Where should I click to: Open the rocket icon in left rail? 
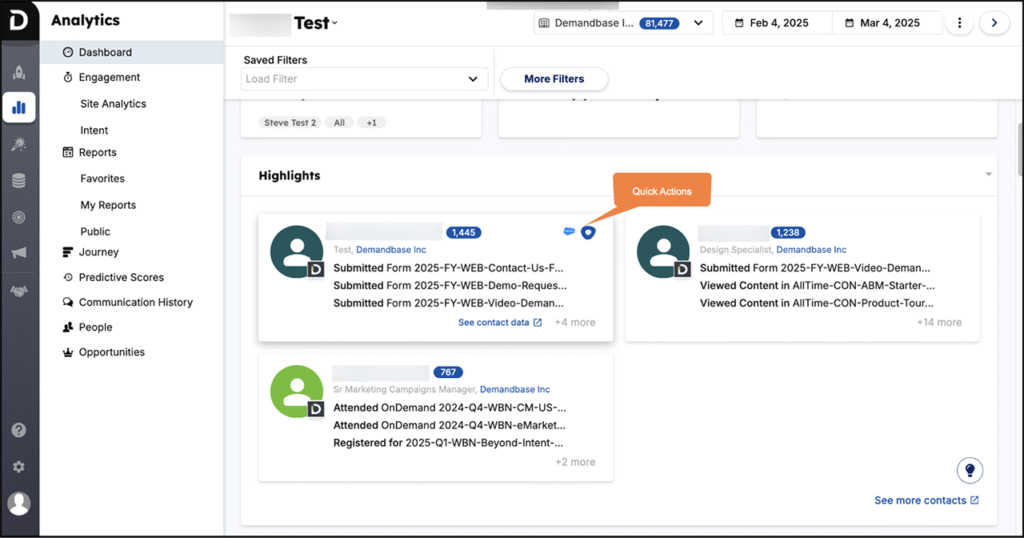[19, 72]
